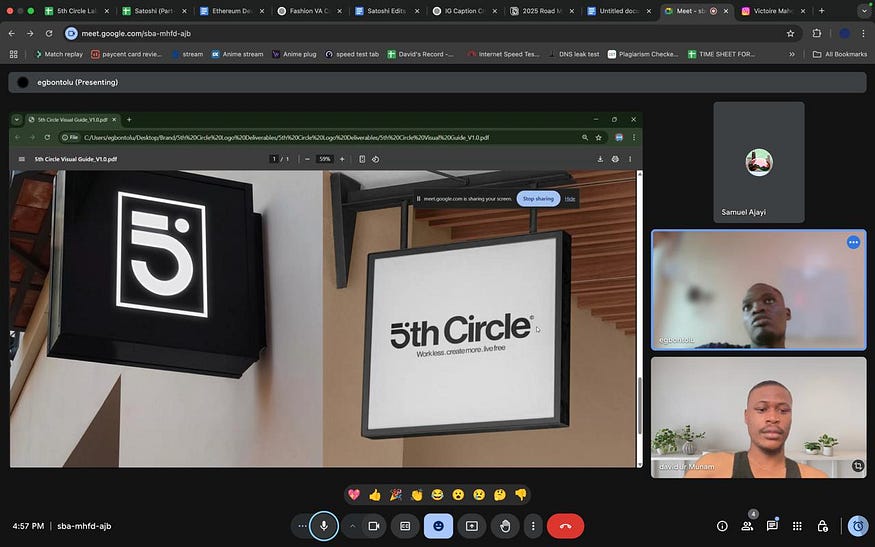This screenshot has width=875, height=547.
Task: Zoom out the shared PDF viewer
Action: pos(307,159)
